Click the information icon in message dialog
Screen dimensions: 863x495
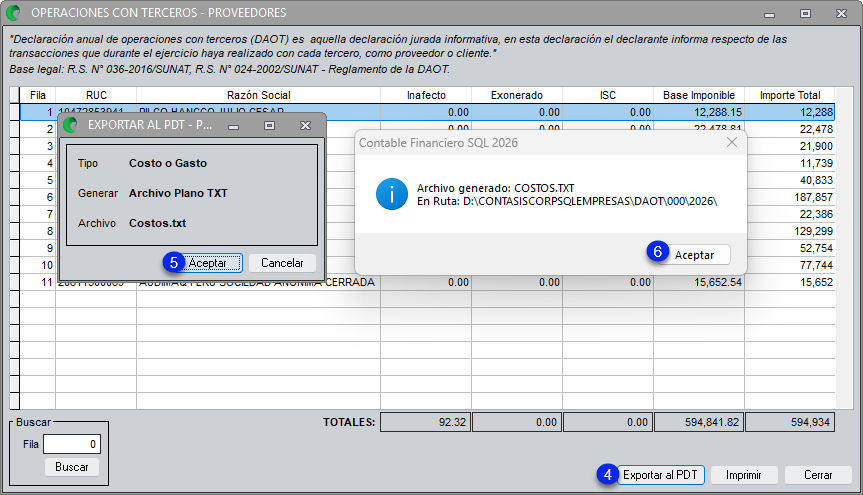(392, 194)
